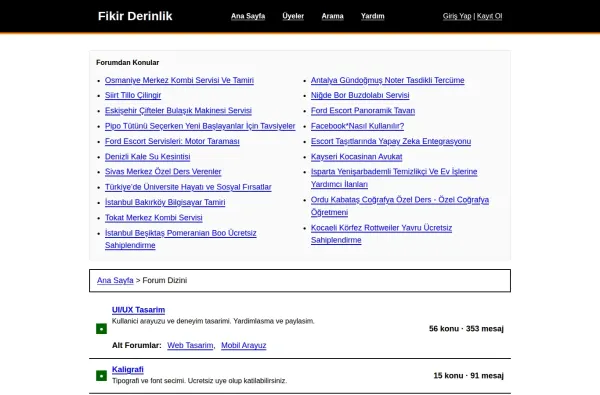
Task: Open Tokat Merkez Kombi Servisi topic
Action: [x=154, y=217]
